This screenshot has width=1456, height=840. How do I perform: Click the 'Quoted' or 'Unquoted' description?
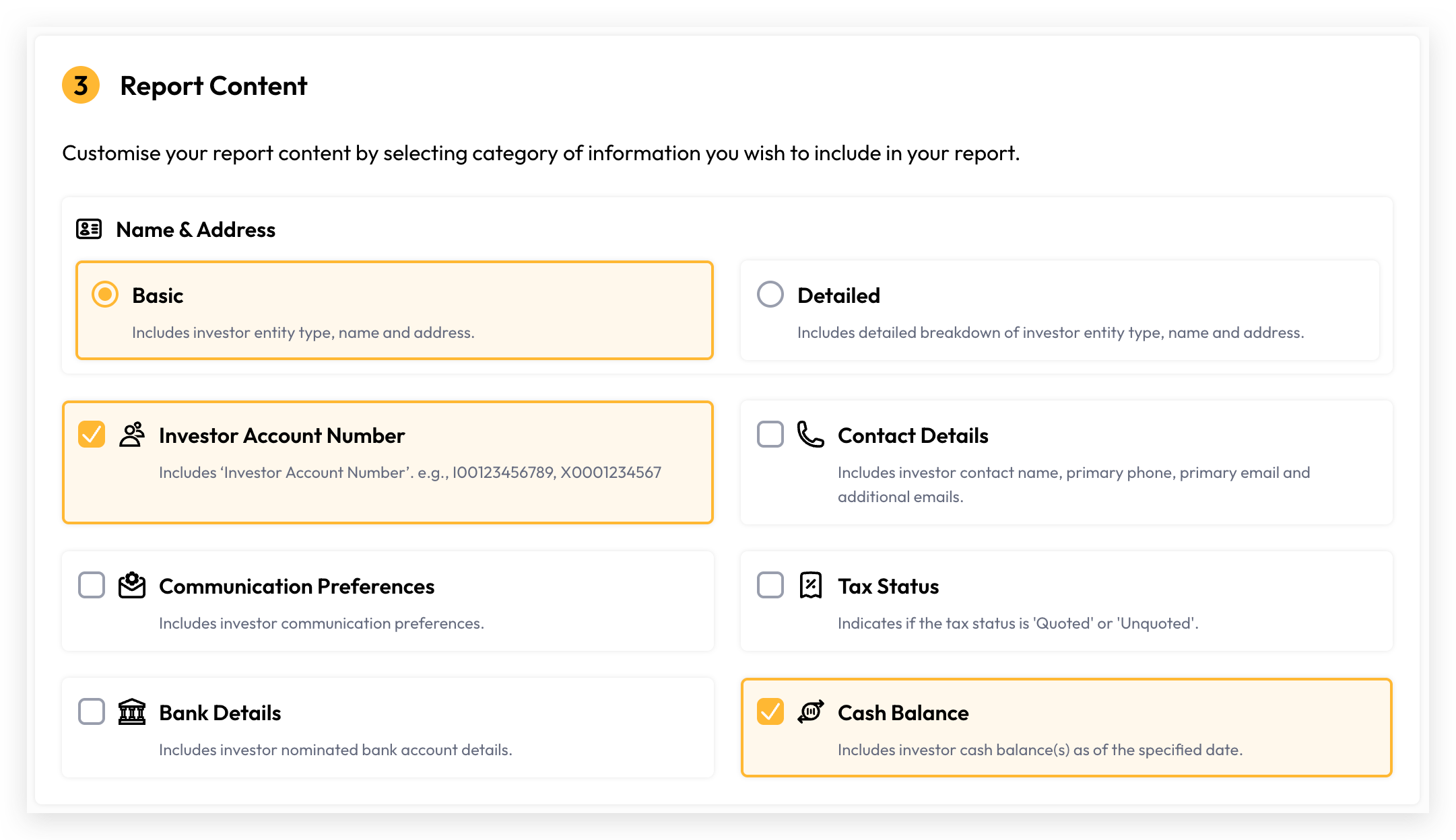[x=1018, y=623]
